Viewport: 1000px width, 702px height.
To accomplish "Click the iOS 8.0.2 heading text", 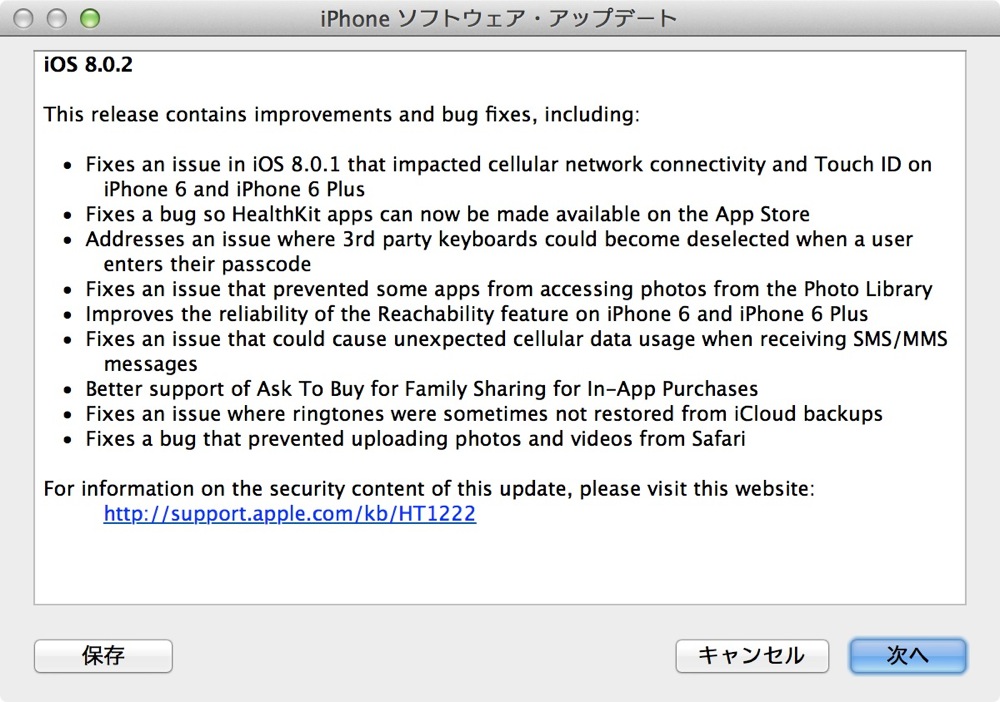I will 88,64.
